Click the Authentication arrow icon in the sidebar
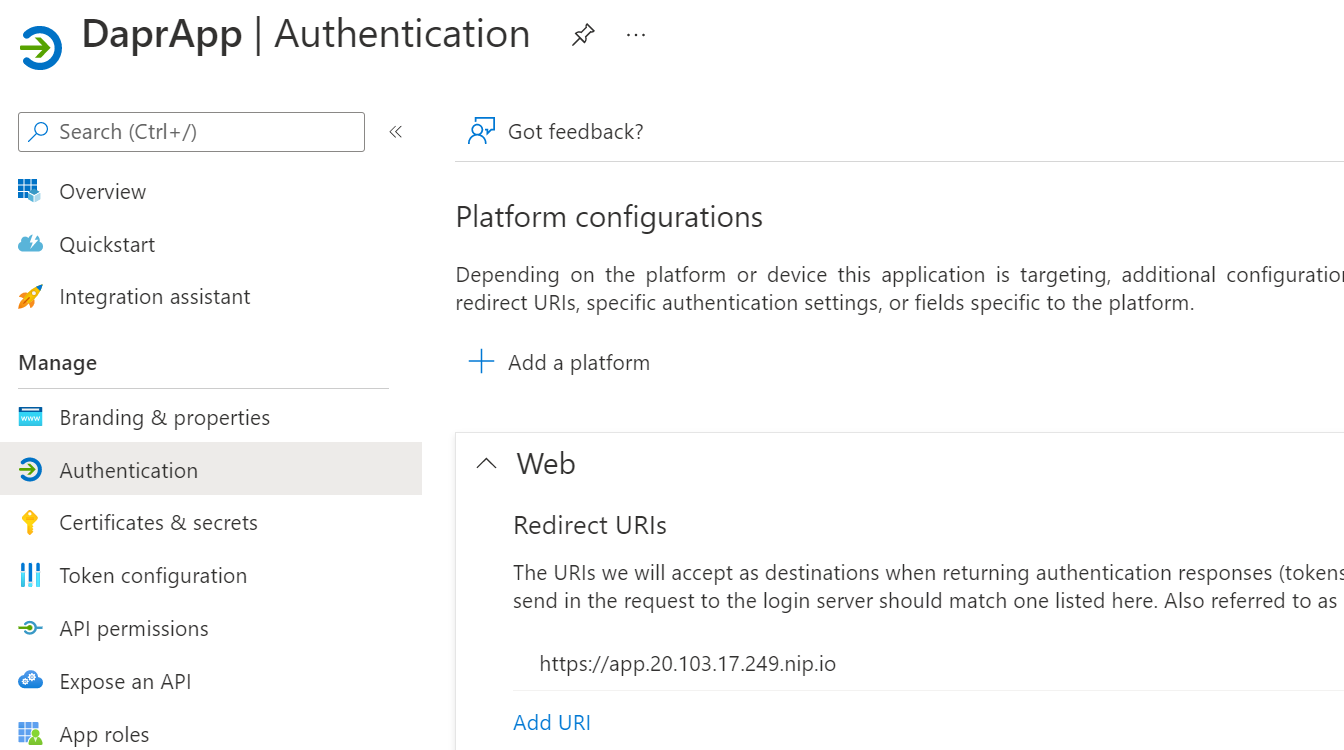Viewport: 1344px width, 750px height. pos(31,470)
